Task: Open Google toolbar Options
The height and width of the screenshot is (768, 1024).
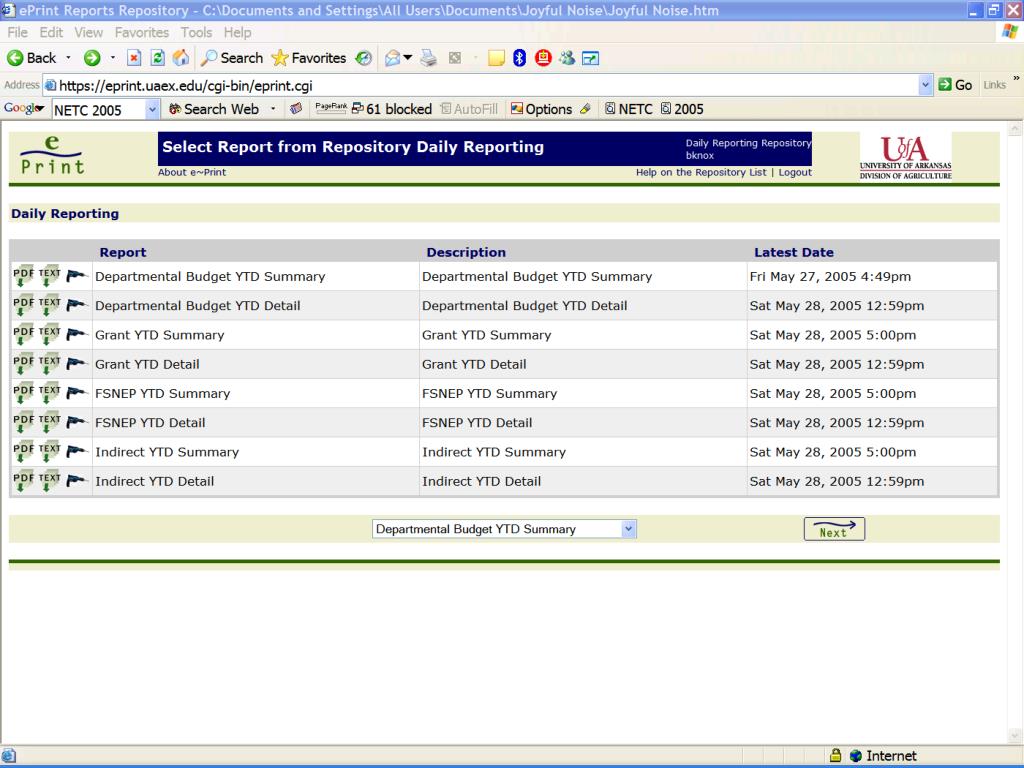Action: 541,109
